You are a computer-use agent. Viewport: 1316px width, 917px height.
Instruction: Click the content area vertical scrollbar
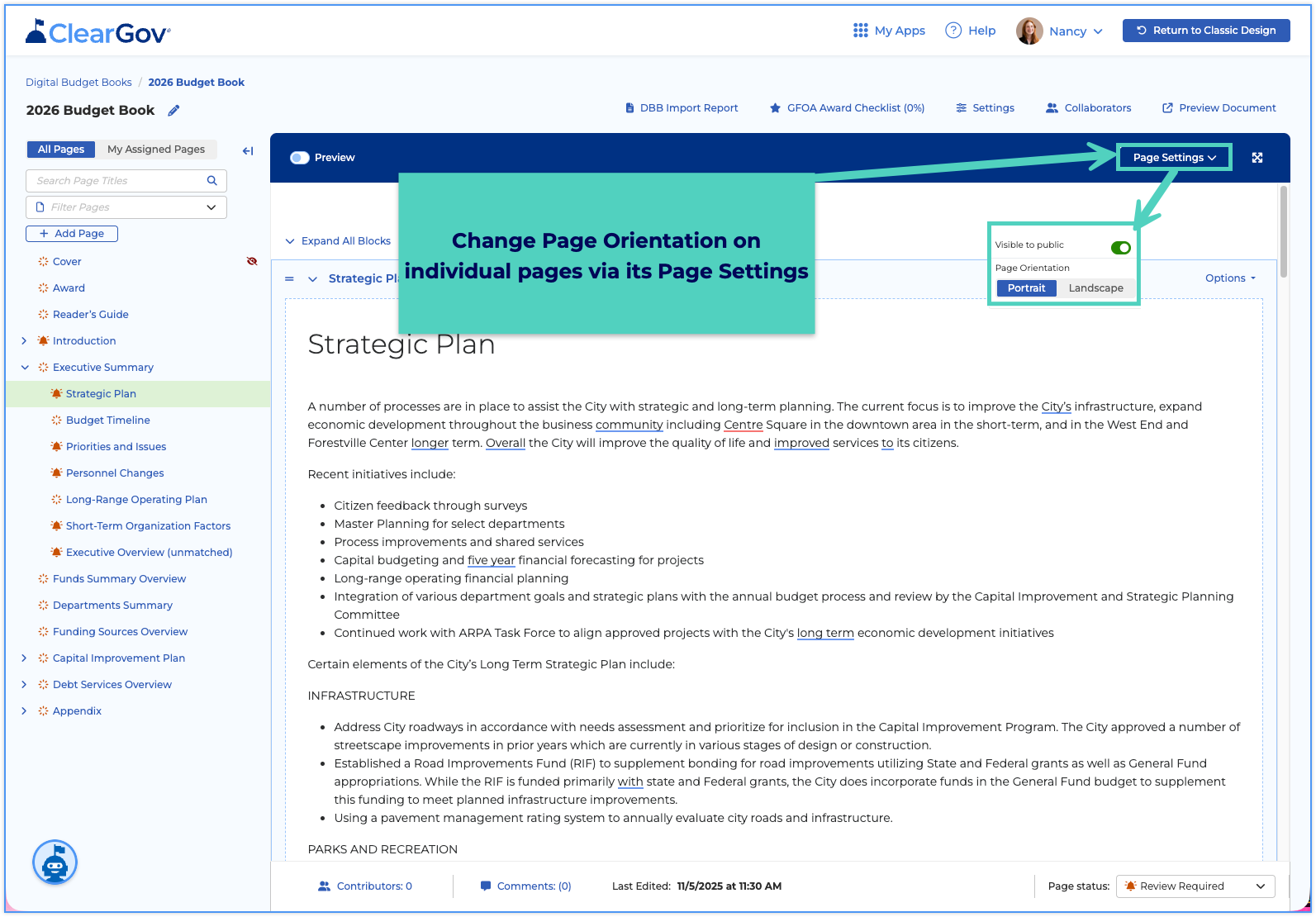click(1283, 231)
